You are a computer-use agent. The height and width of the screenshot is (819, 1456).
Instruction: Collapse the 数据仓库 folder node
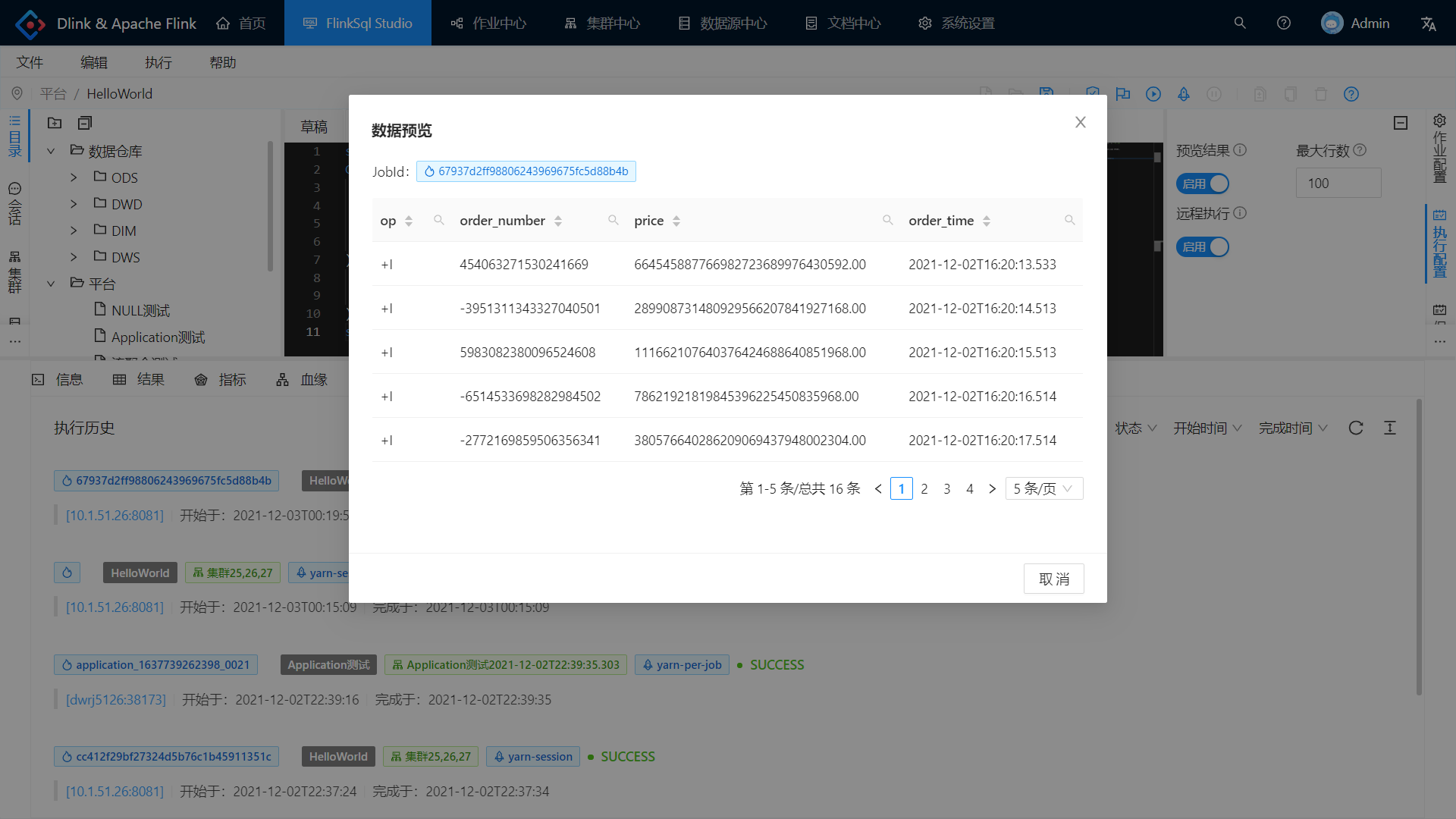pos(51,151)
